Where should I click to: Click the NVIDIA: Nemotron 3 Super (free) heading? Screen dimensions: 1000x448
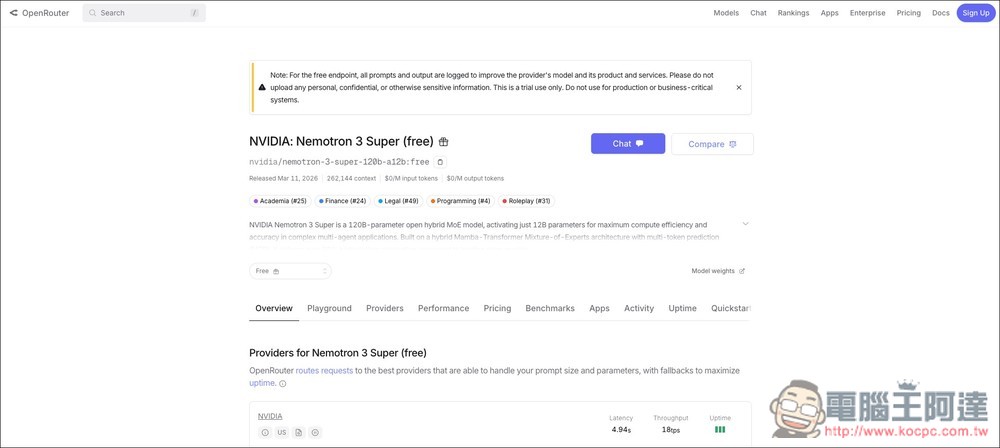[x=341, y=142]
